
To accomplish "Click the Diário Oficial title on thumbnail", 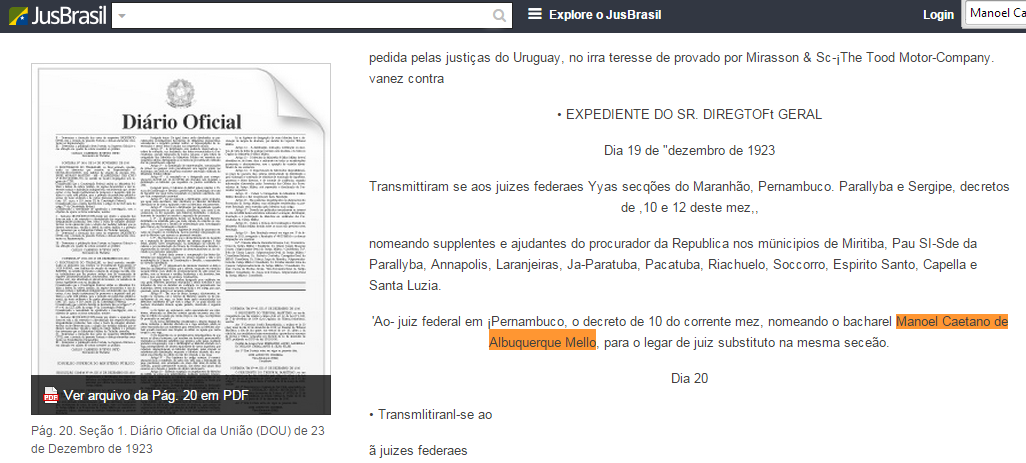I will (x=181, y=122).
